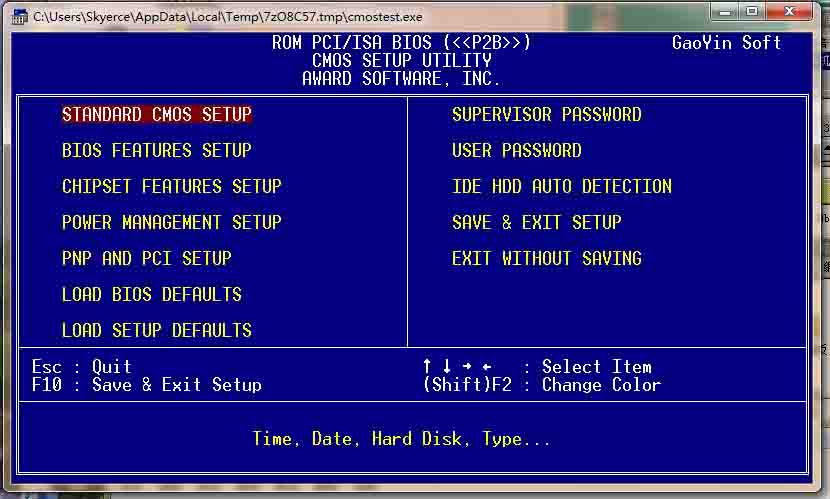Click '(Shift)F2 : Change Color' hint
Screen dimensions: 830x499
(x=542, y=385)
